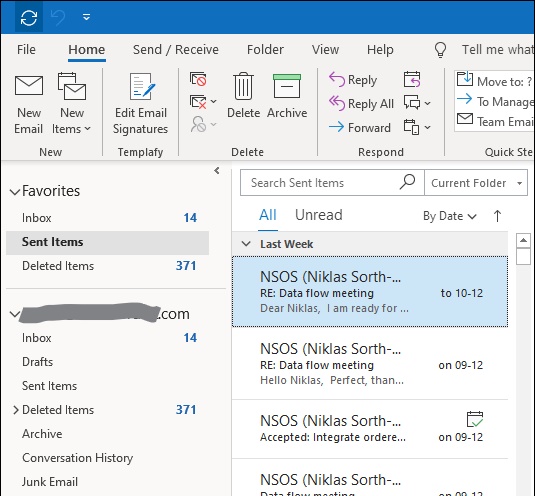Click the accepted meeting calendar icon
Viewport: 535px width, 496px height.
point(475,419)
